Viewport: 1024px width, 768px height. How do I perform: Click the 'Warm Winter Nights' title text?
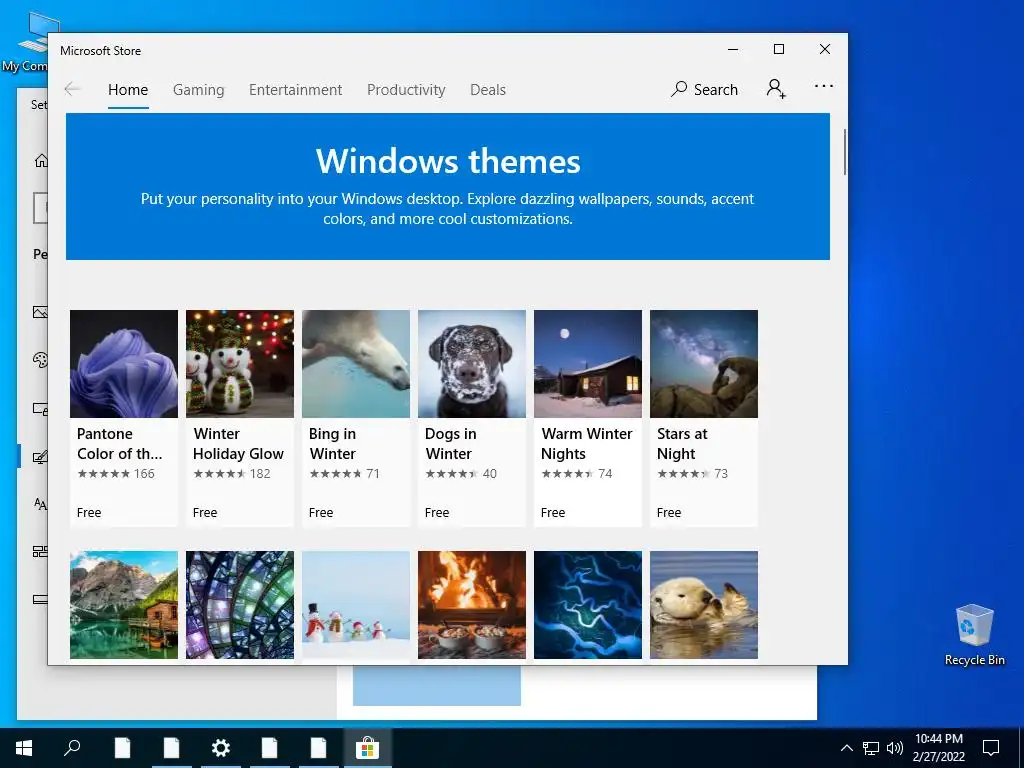(x=586, y=443)
